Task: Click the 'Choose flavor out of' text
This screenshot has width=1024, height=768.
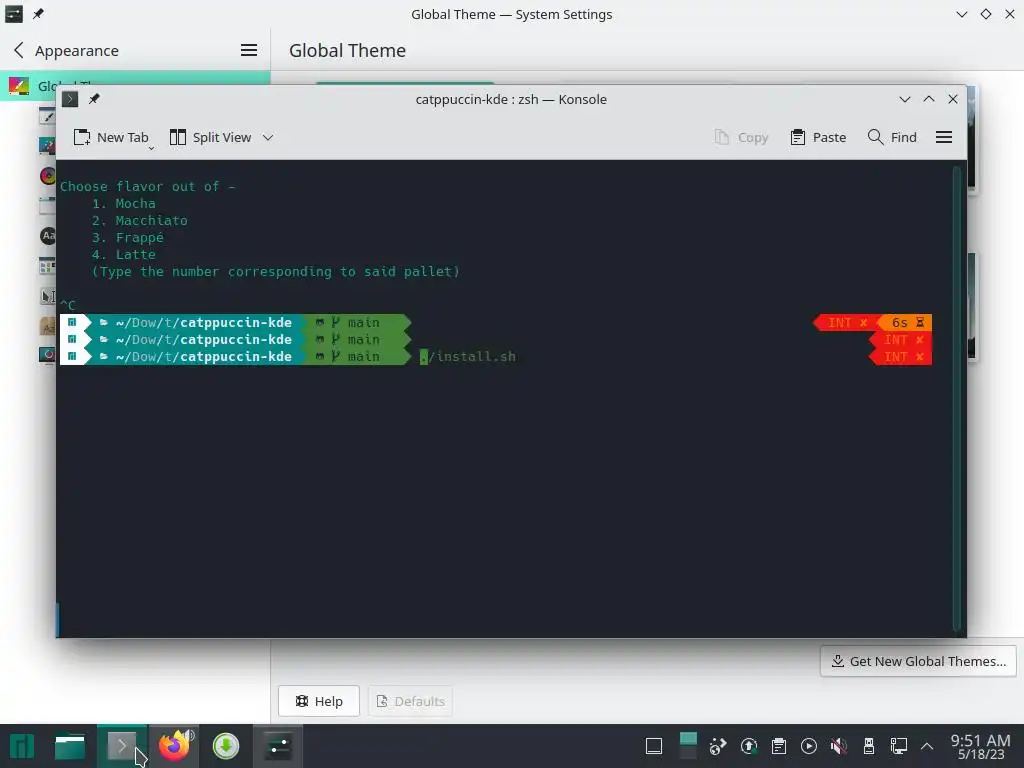Action: (x=140, y=187)
